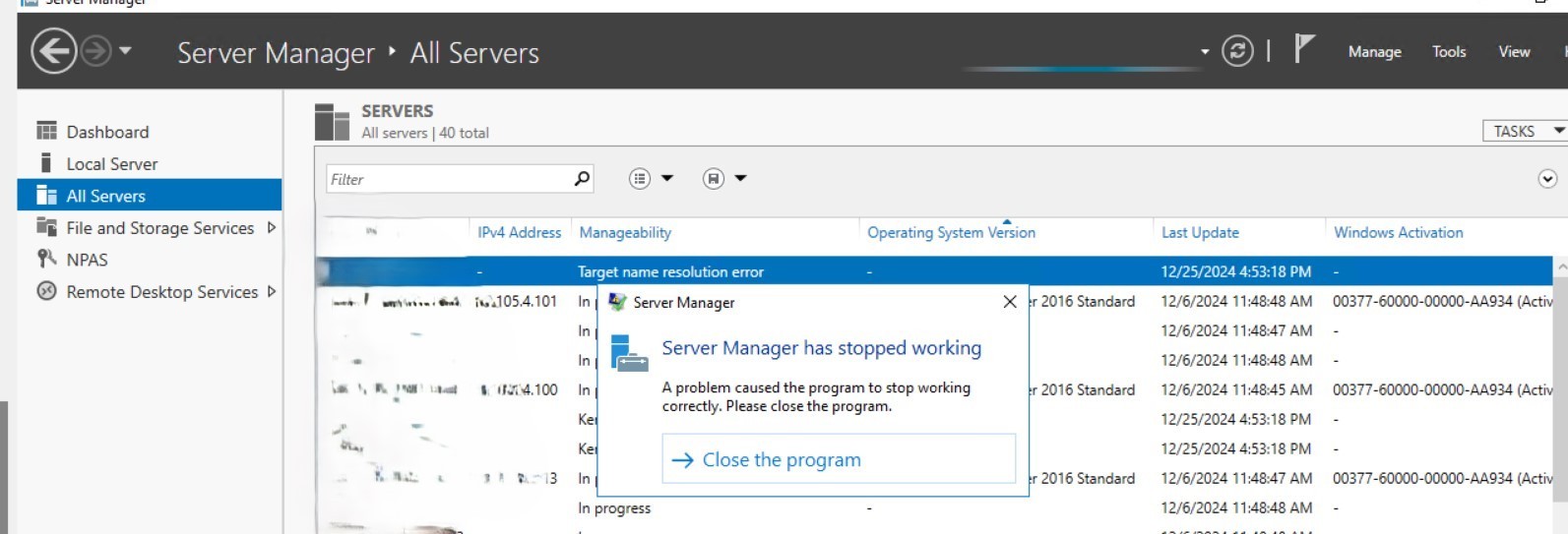This screenshot has height=534, width=1568.
Task: Click the All Servers sidebar icon
Action: 46,195
